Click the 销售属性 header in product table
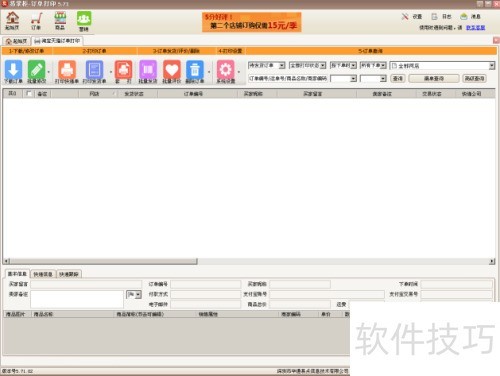The width and height of the screenshot is (500, 376). tap(237, 314)
